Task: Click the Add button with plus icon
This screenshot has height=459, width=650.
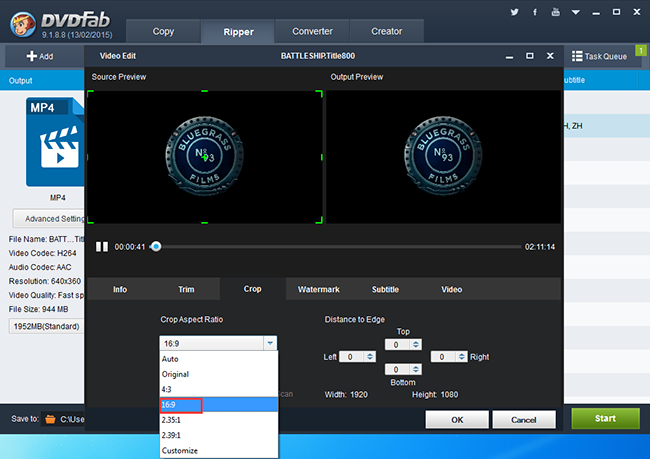Action: tap(40, 56)
